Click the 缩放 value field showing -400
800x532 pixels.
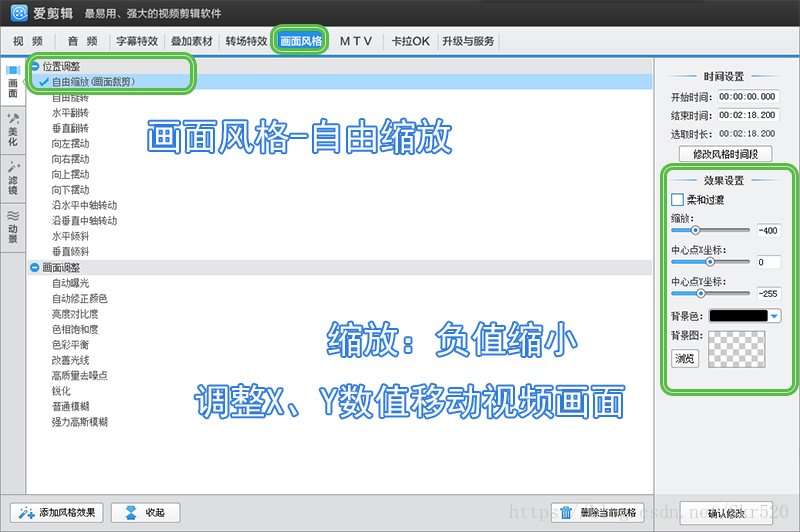point(769,231)
